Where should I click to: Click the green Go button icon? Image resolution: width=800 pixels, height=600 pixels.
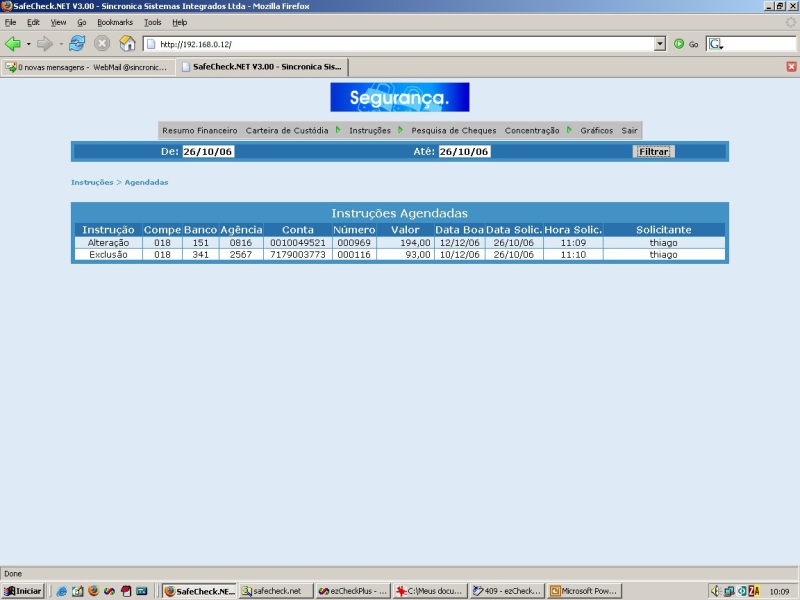[x=679, y=44]
